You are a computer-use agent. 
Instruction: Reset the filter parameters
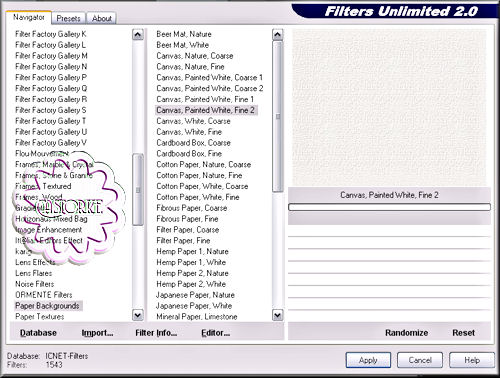coord(463,333)
